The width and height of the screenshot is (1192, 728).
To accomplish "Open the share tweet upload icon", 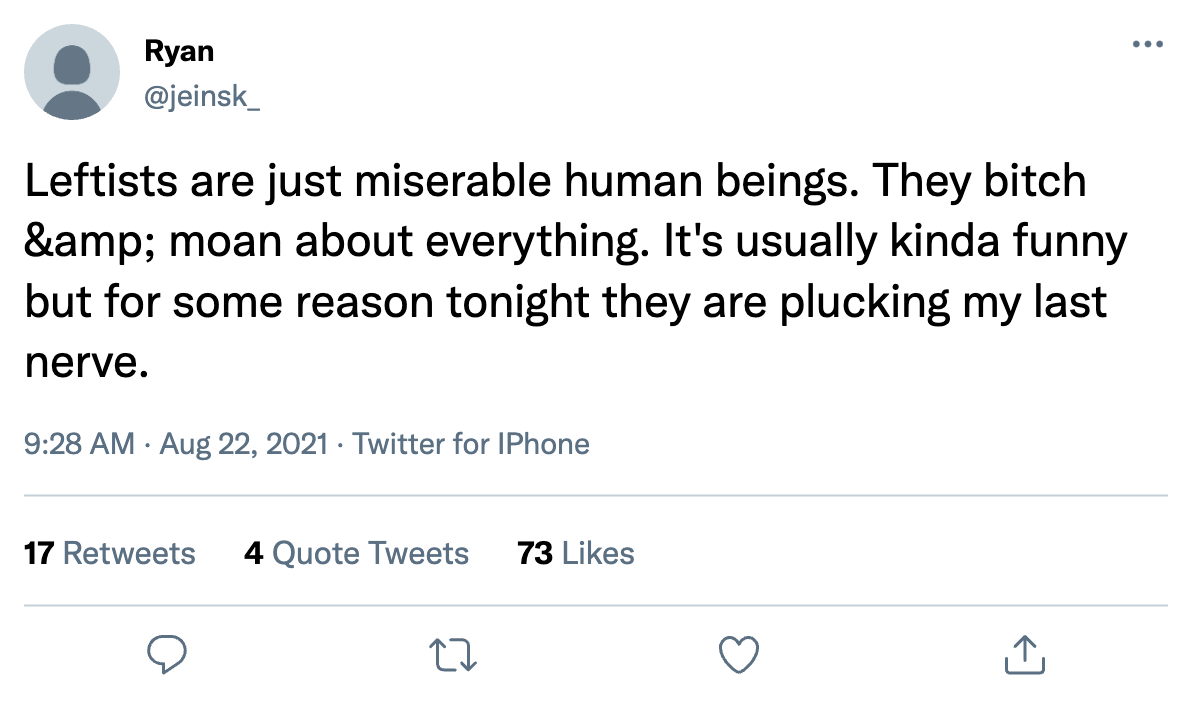I will click(1024, 655).
